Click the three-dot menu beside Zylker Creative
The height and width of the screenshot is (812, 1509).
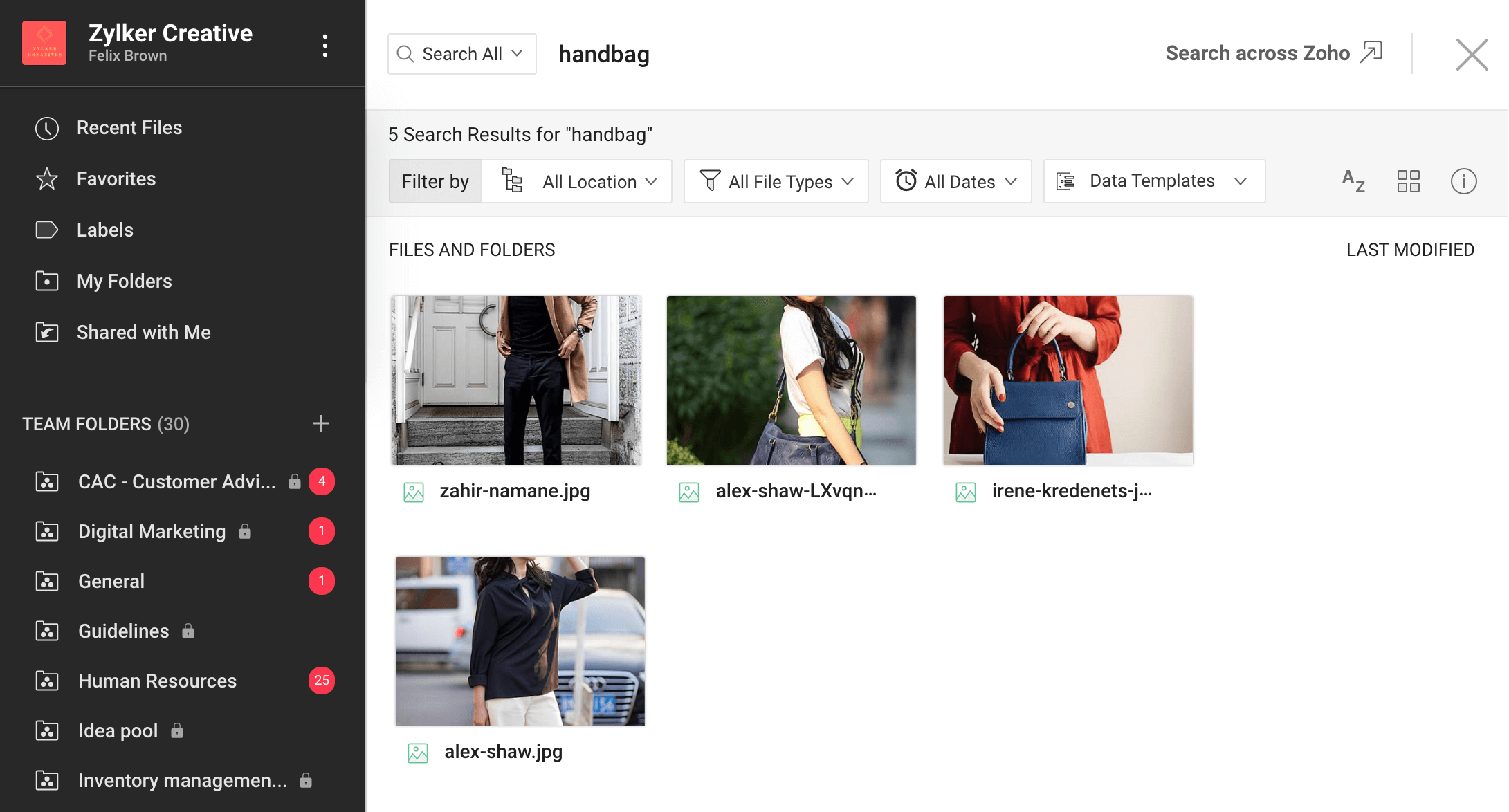[x=324, y=46]
